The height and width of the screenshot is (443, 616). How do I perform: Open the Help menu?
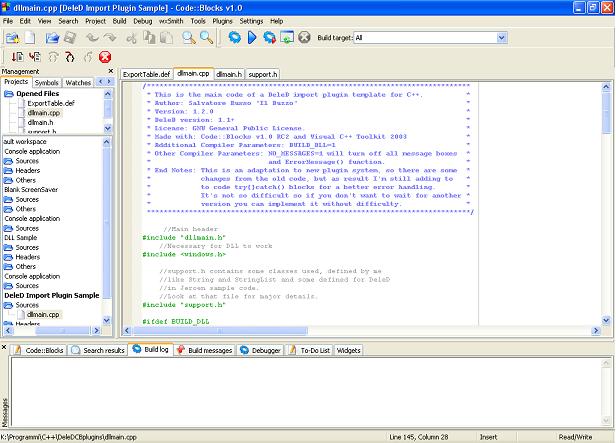[x=277, y=21]
